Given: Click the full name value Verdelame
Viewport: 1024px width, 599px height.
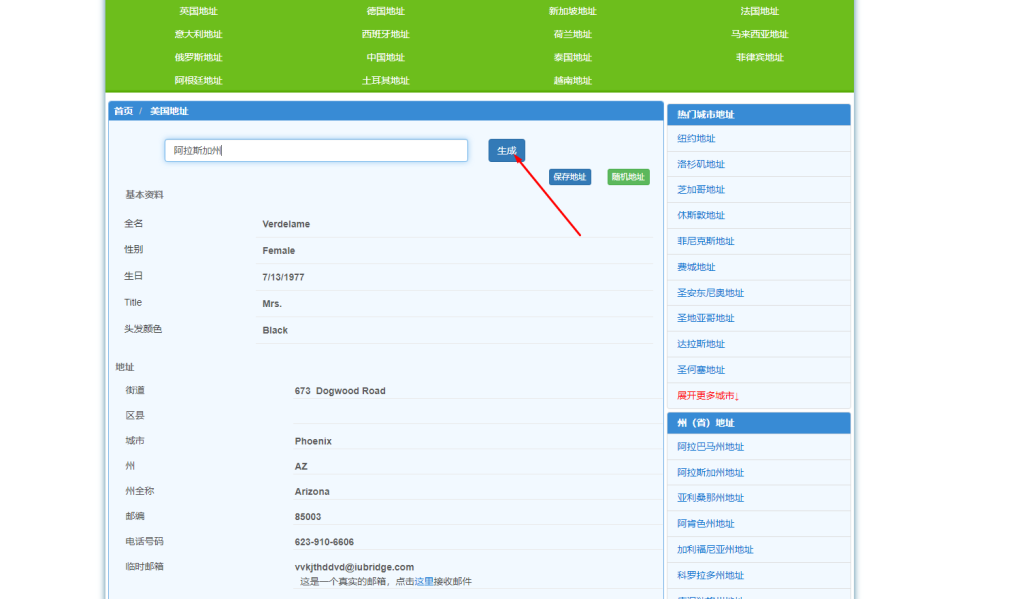Looking at the screenshot, I should [286, 224].
